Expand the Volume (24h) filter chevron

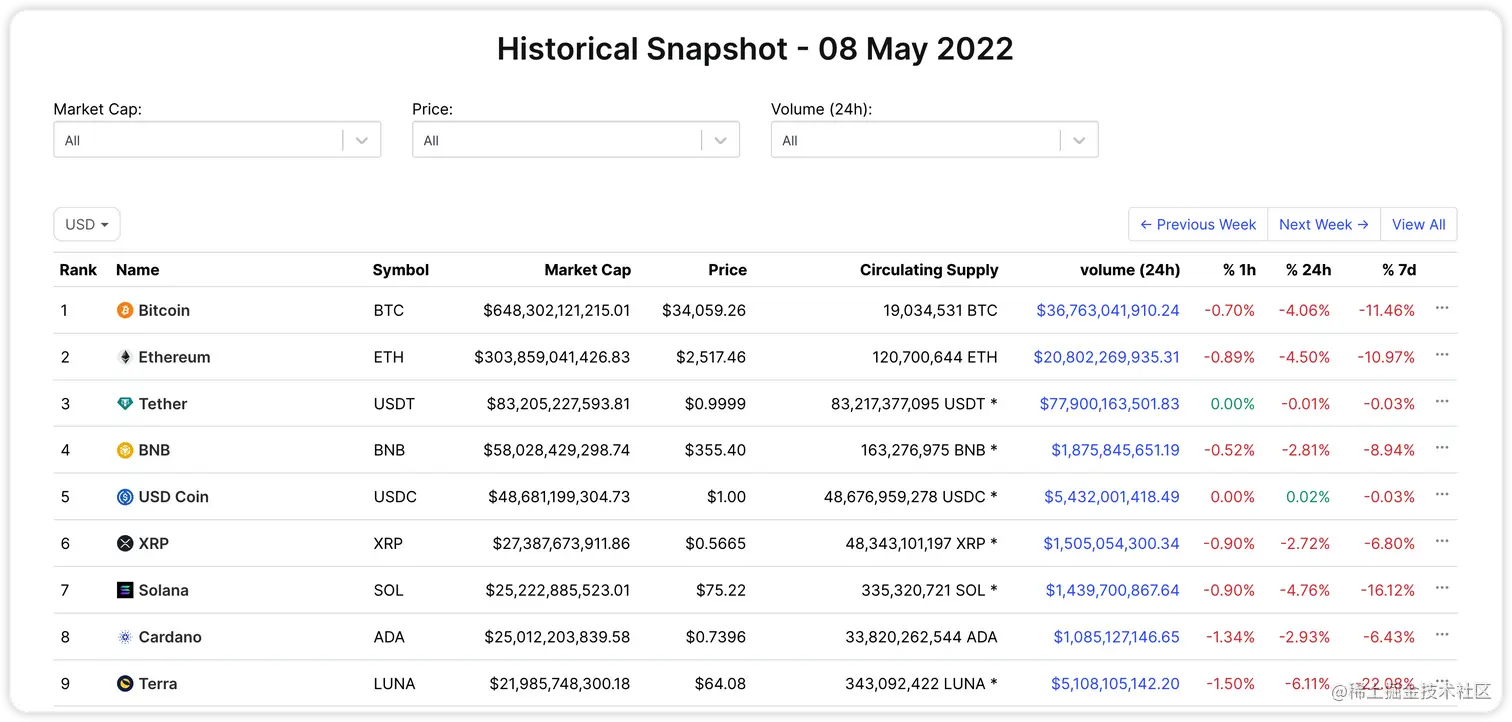(x=1080, y=140)
